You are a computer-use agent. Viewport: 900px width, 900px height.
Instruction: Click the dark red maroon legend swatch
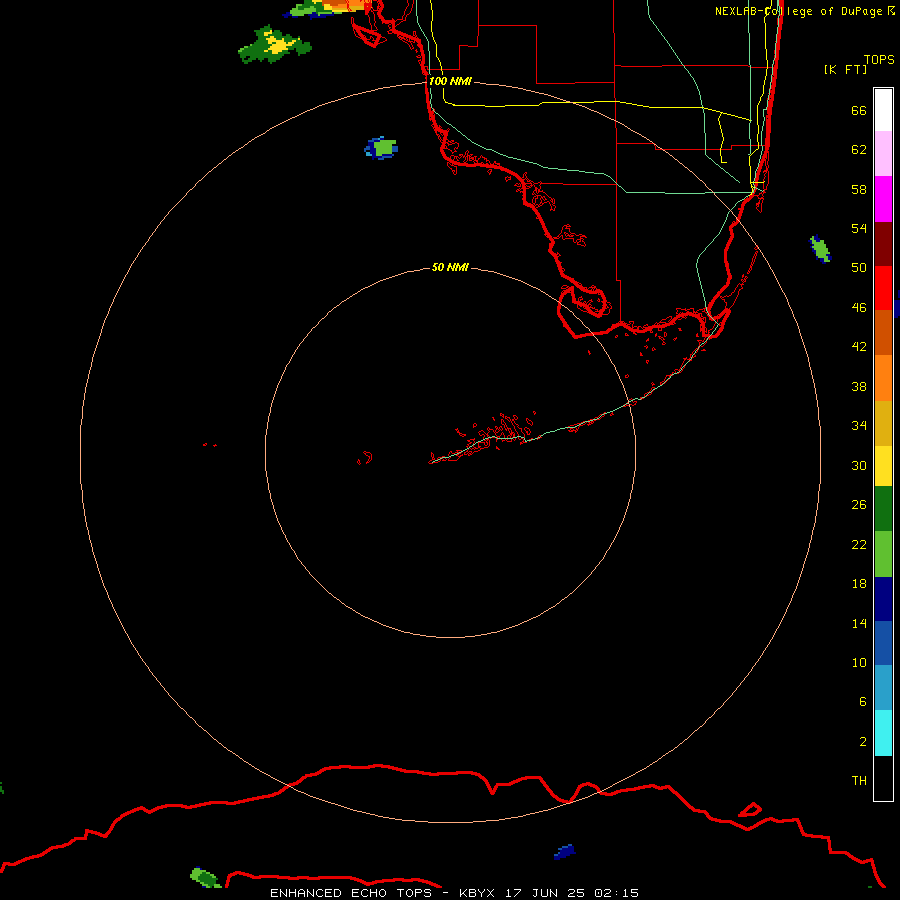coord(883,244)
